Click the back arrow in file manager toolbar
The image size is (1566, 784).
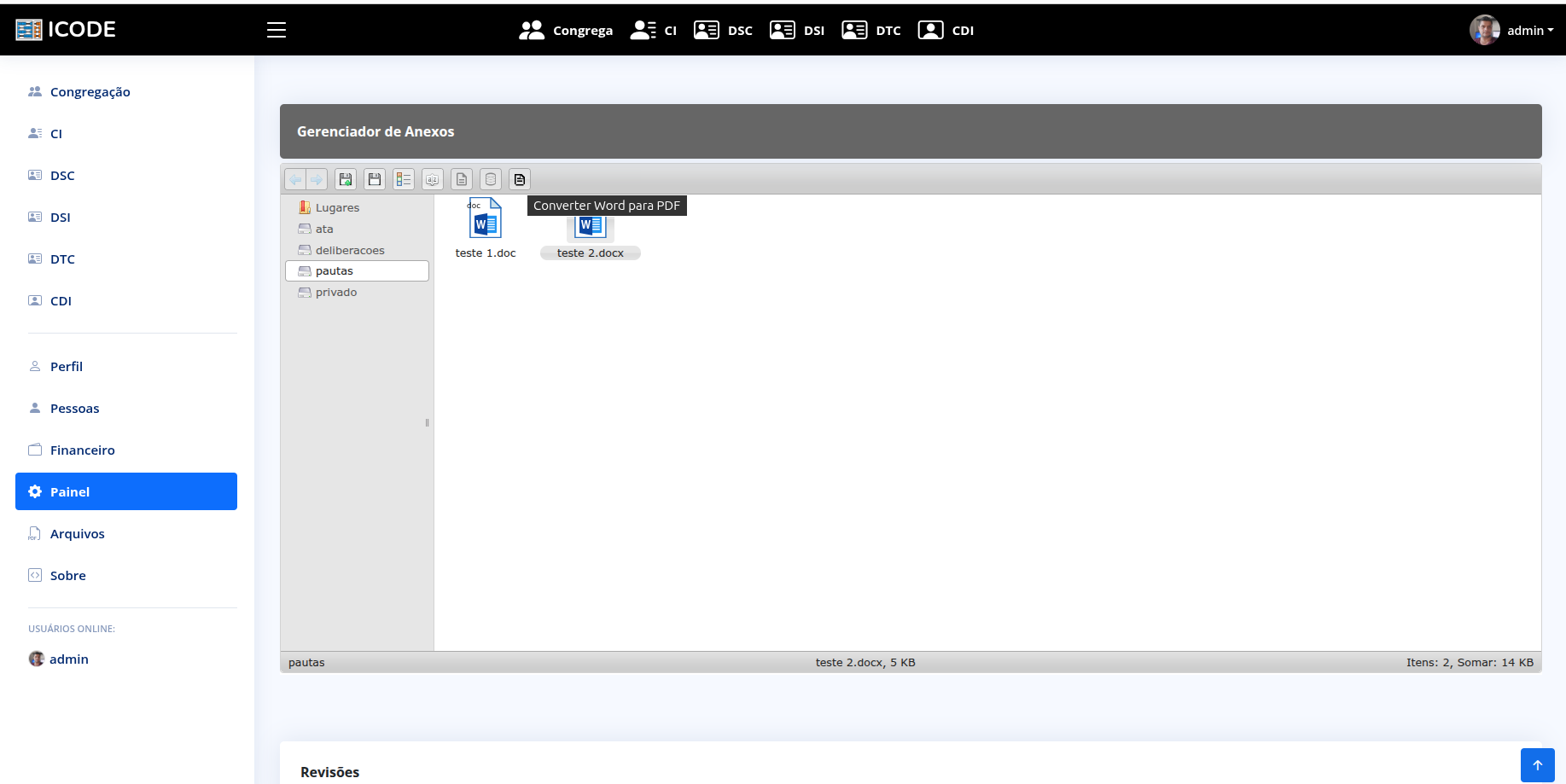pos(295,179)
